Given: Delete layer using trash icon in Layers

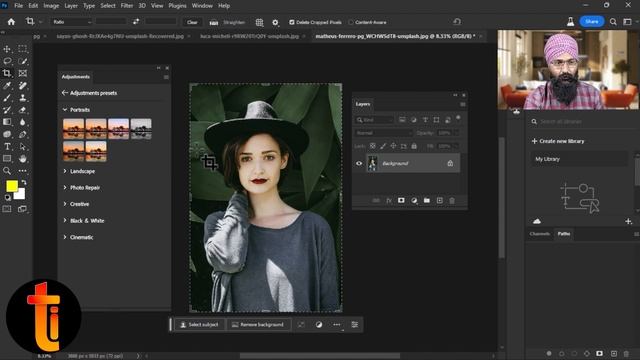Looking at the screenshot, I should tap(452, 200).
